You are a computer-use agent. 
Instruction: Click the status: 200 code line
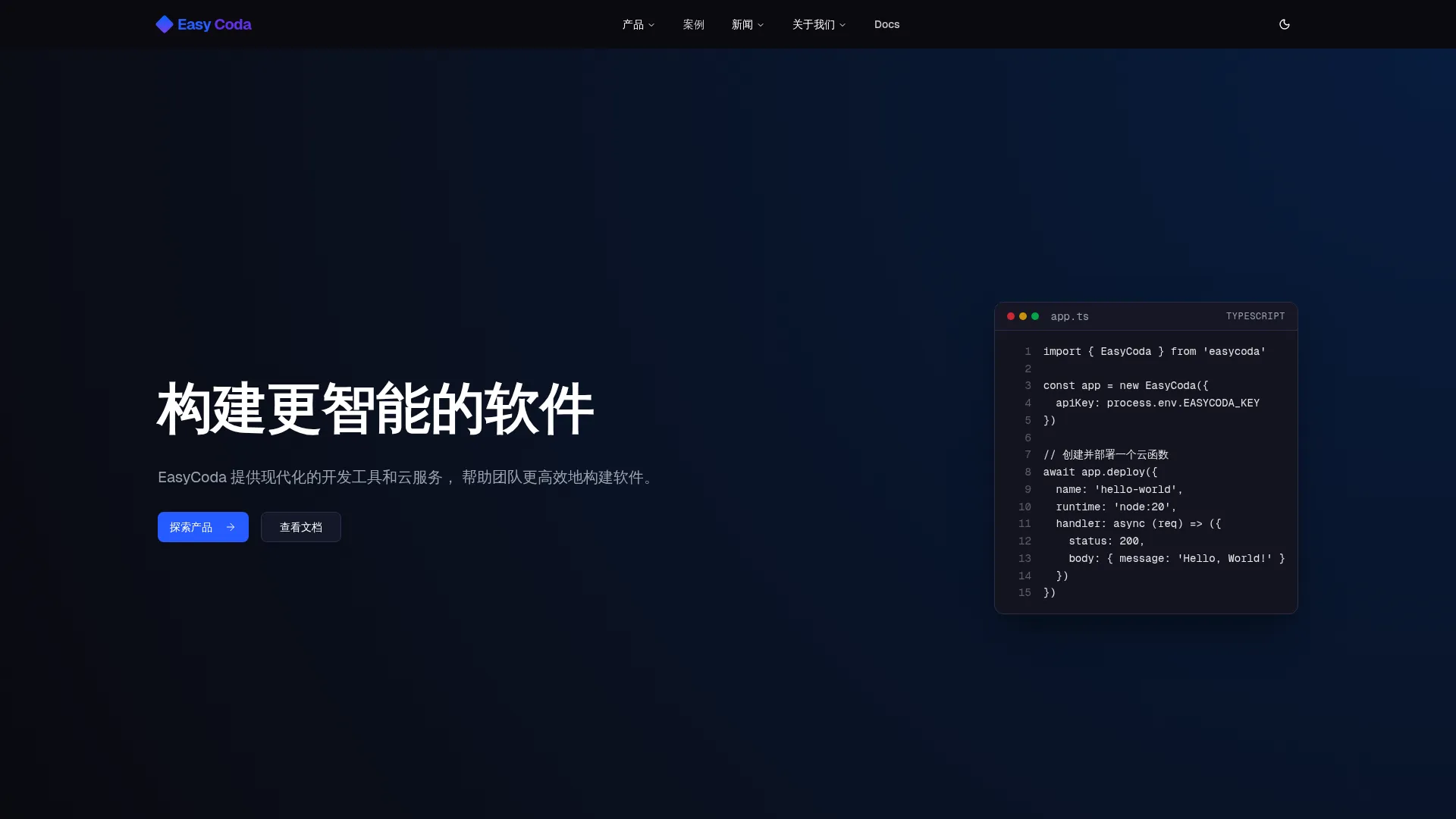coord(1106,541)
